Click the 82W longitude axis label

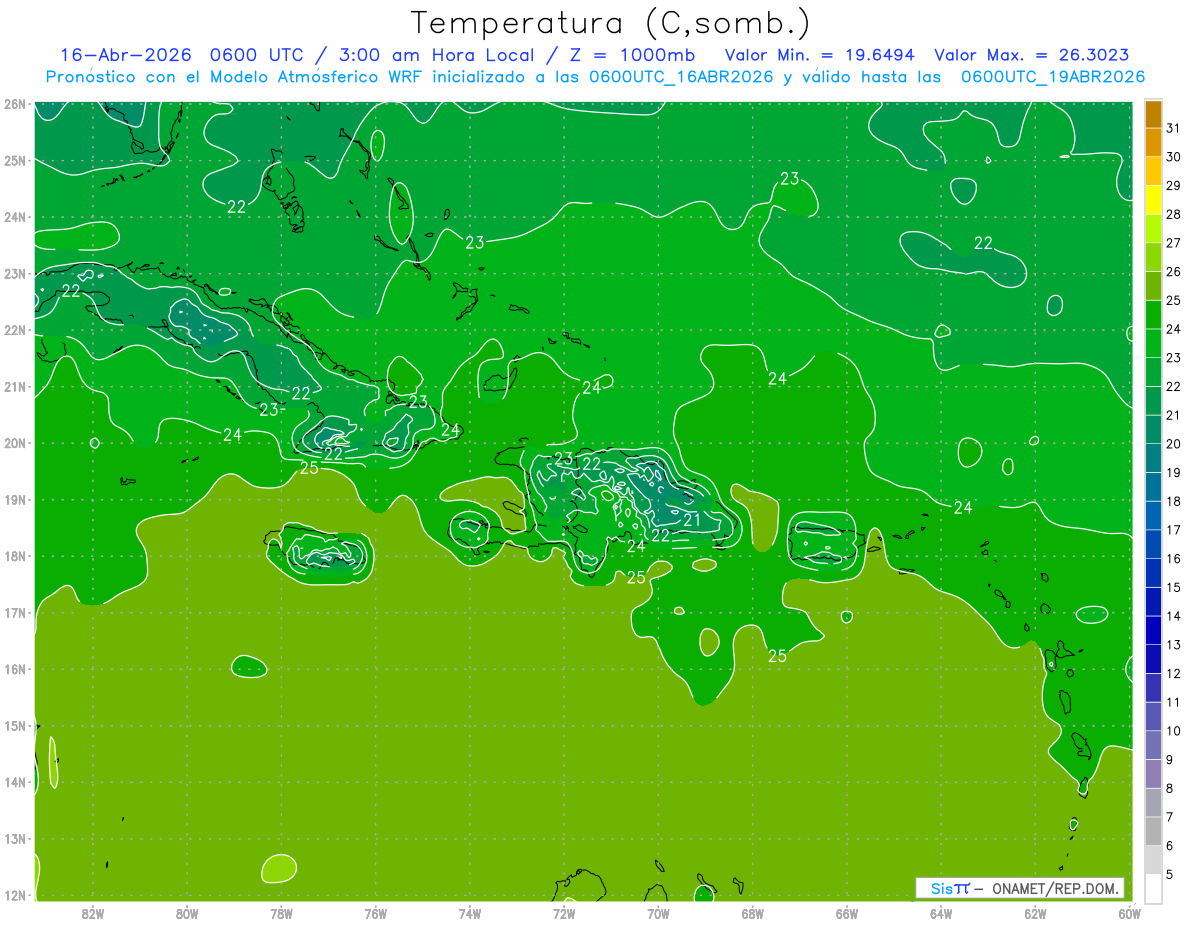(93, 912)
